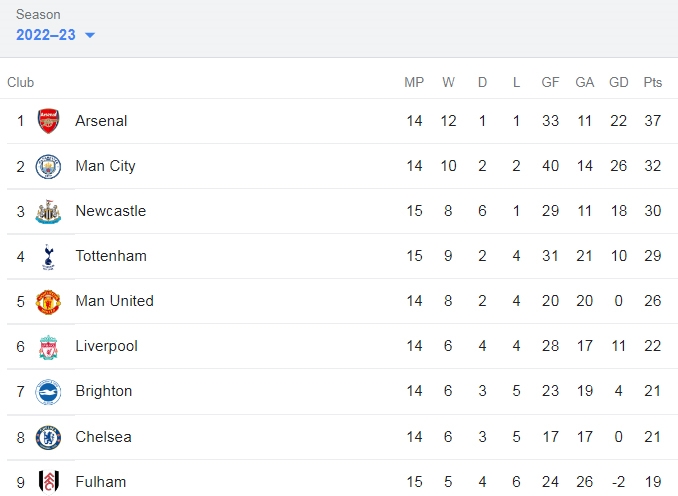The width and height of the screenshot is (678, 496).
Task: Click the Liverpool club crest
Action: (48, 347)
